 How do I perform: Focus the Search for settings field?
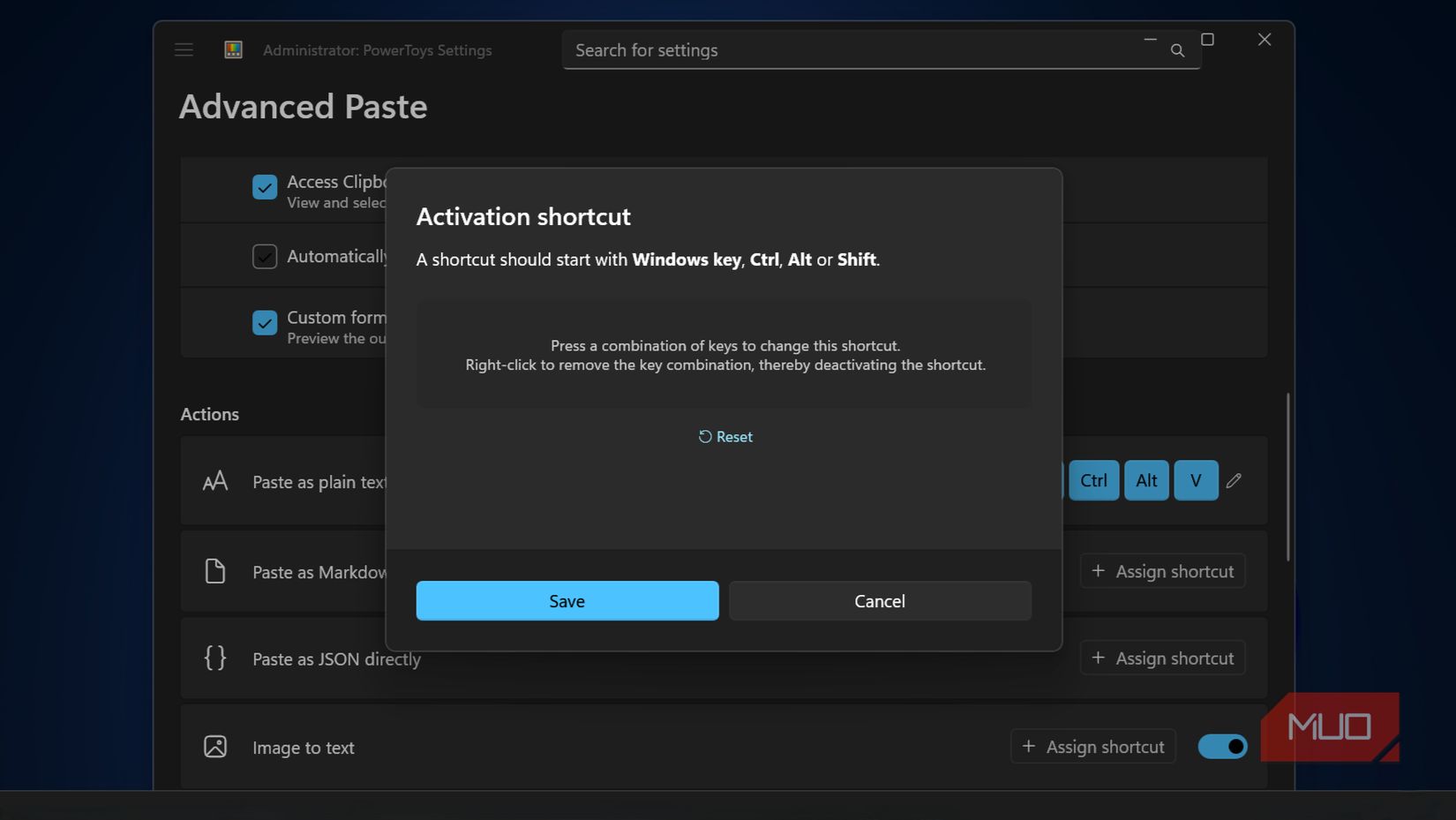tap(881, 50)
